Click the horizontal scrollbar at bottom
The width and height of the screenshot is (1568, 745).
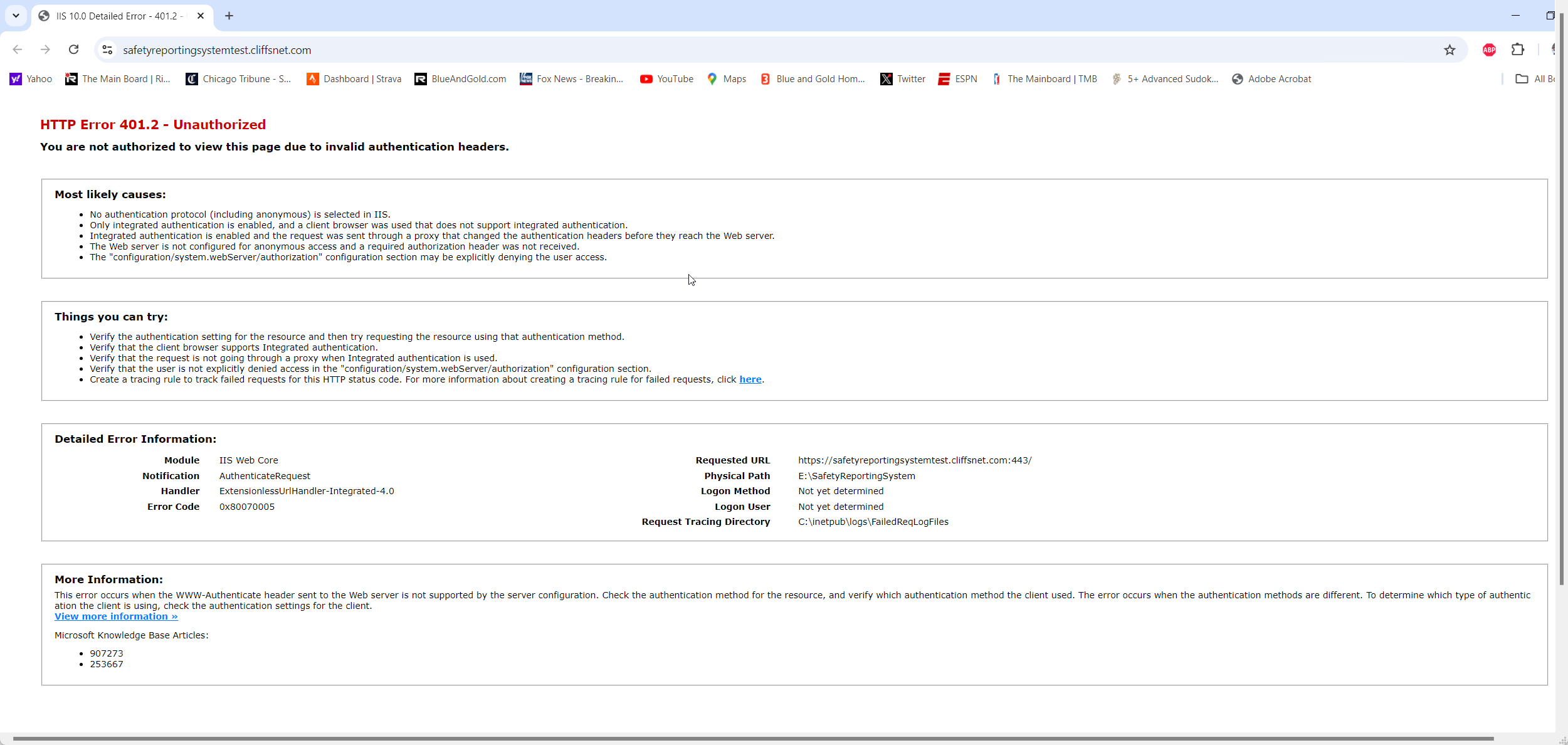[x=752, y=739]
